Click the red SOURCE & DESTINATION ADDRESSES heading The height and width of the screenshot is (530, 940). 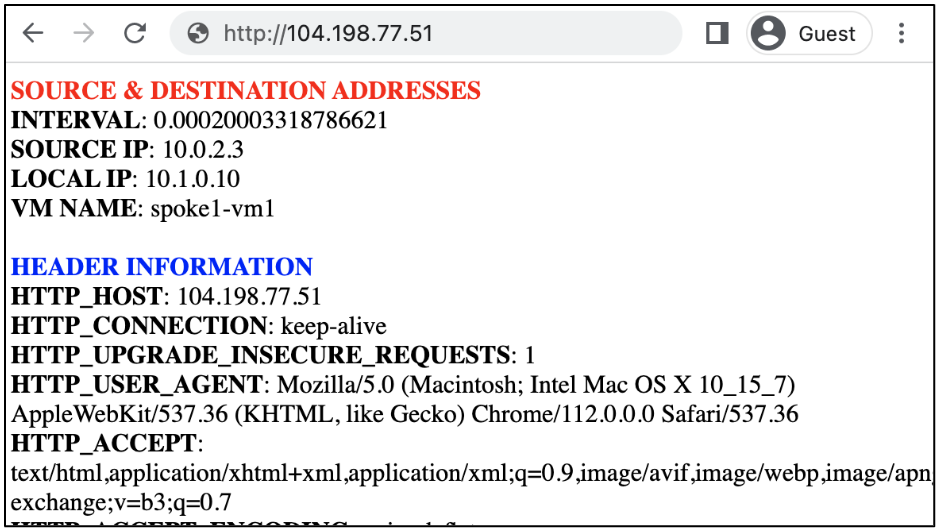tap(245, 91)
